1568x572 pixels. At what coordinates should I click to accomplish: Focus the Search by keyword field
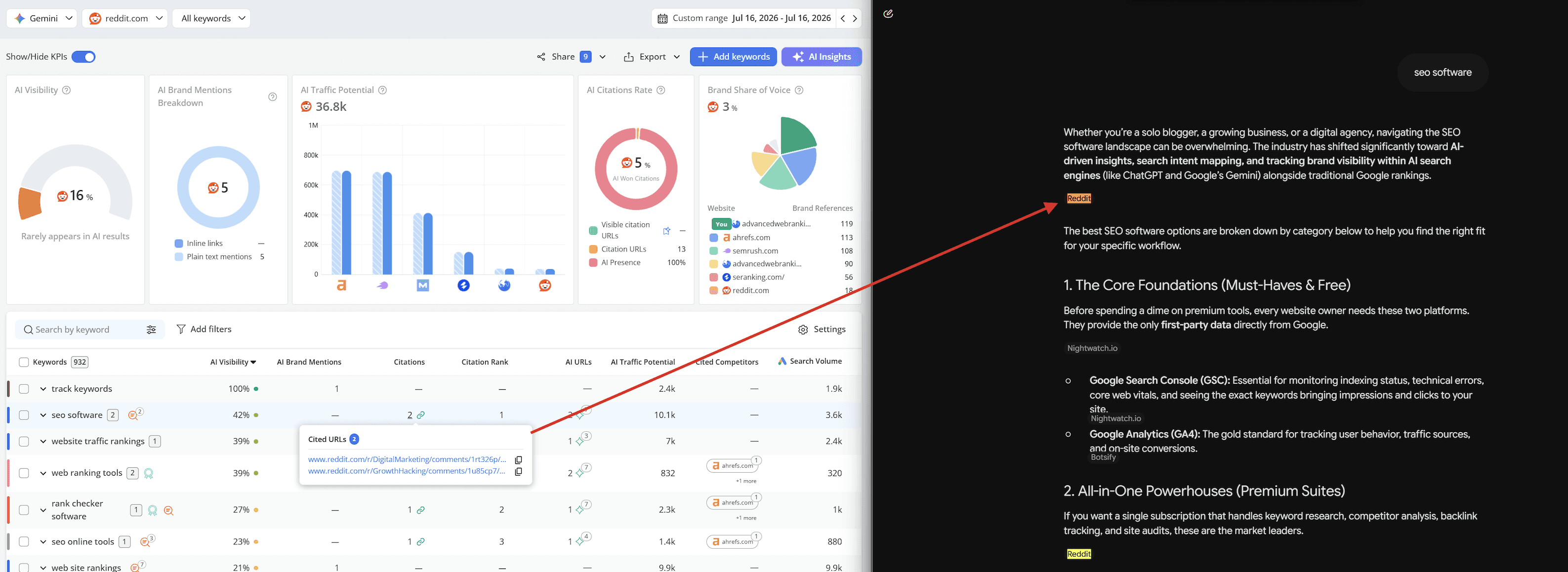click(89, 330)
